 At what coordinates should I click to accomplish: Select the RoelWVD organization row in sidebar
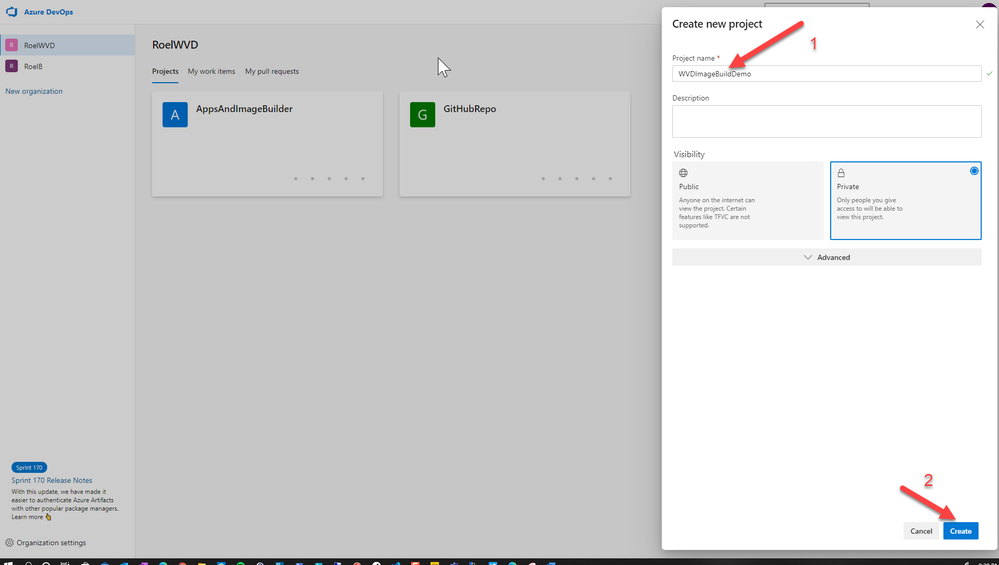click(68, 45)
